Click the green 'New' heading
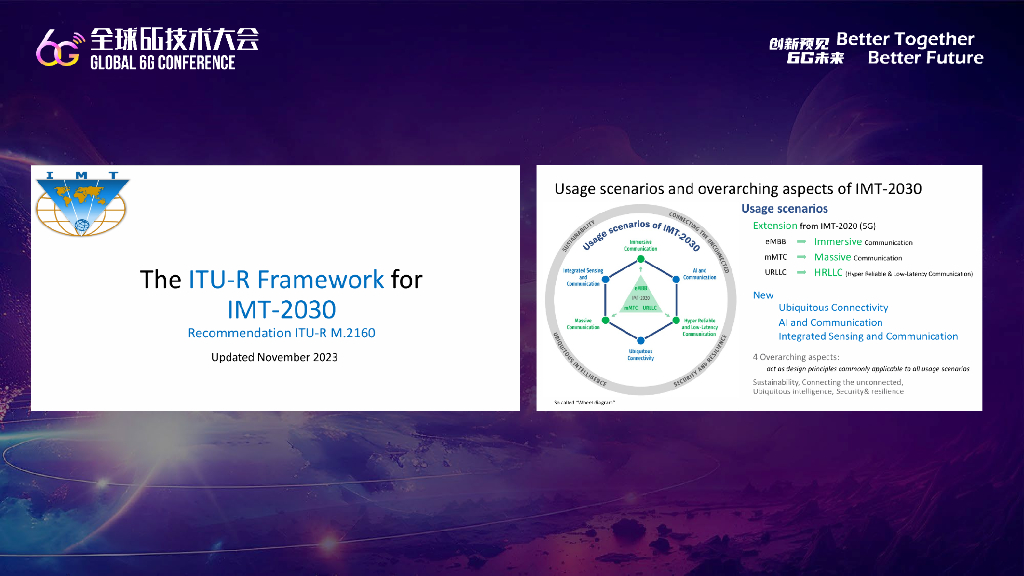The width and height of the screenshot is (1024, 576). pyautogui.click(x=763, y=295)
